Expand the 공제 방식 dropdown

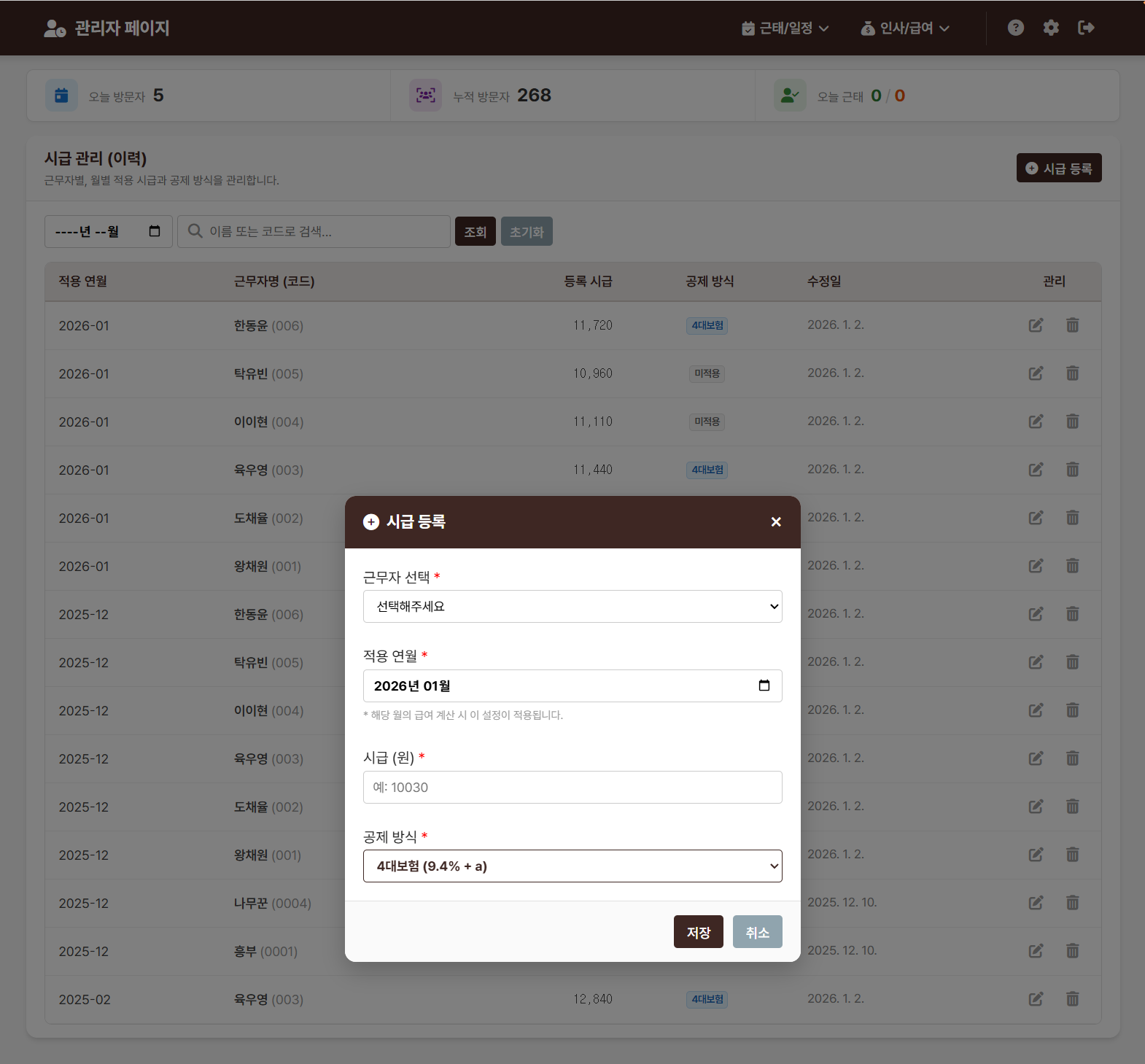click(572, 866)
